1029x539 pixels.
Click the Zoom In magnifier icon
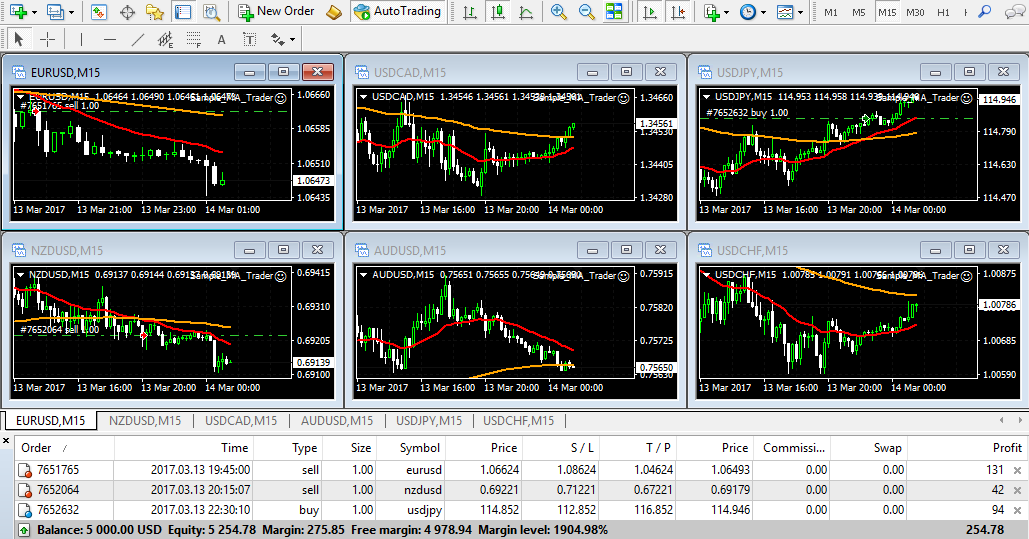[558, 12]
